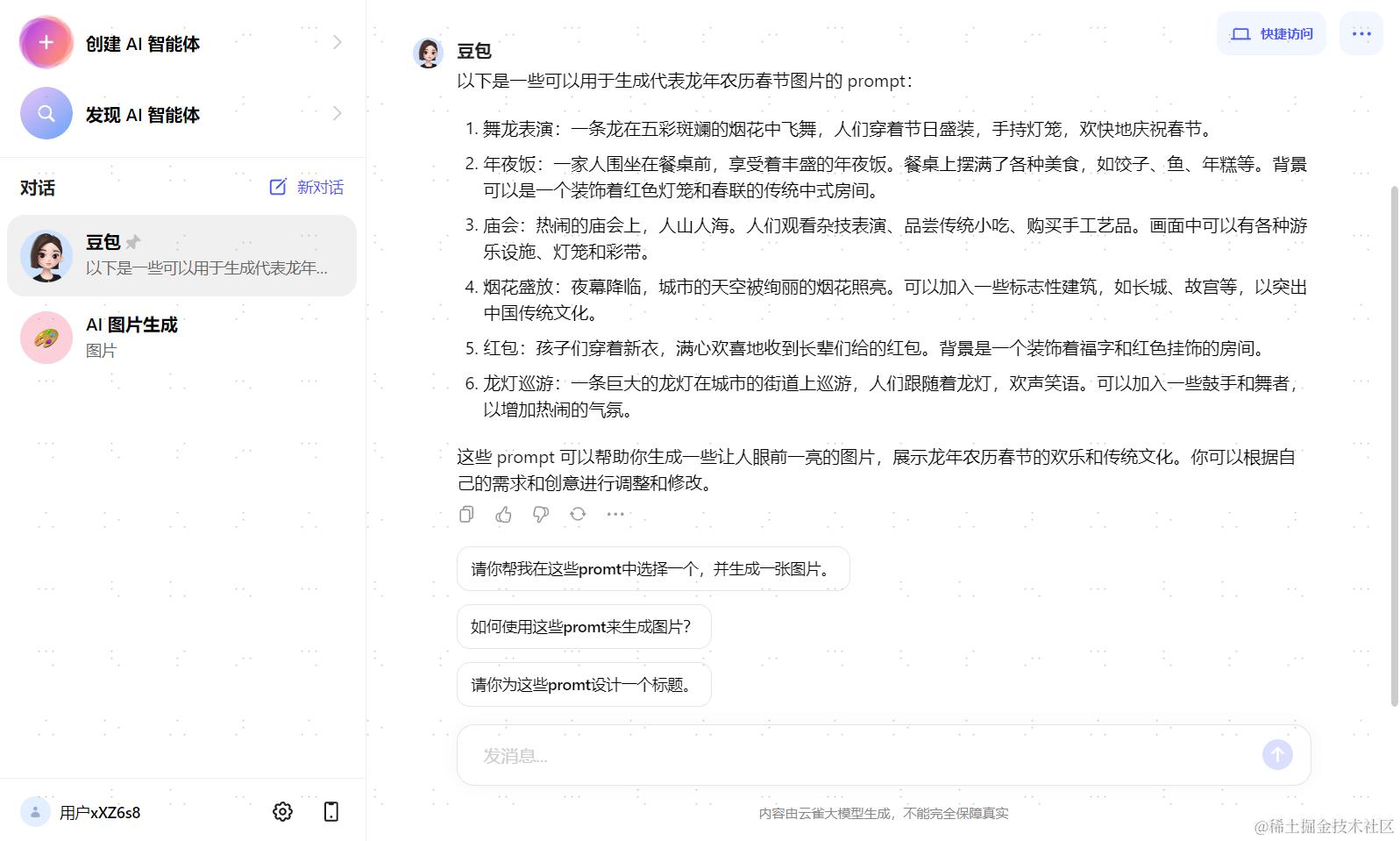The height and width of the screenshot is (841, 1400).
Task: Regenerate the reply with refresh icon
Action: (x=578, y=514)
